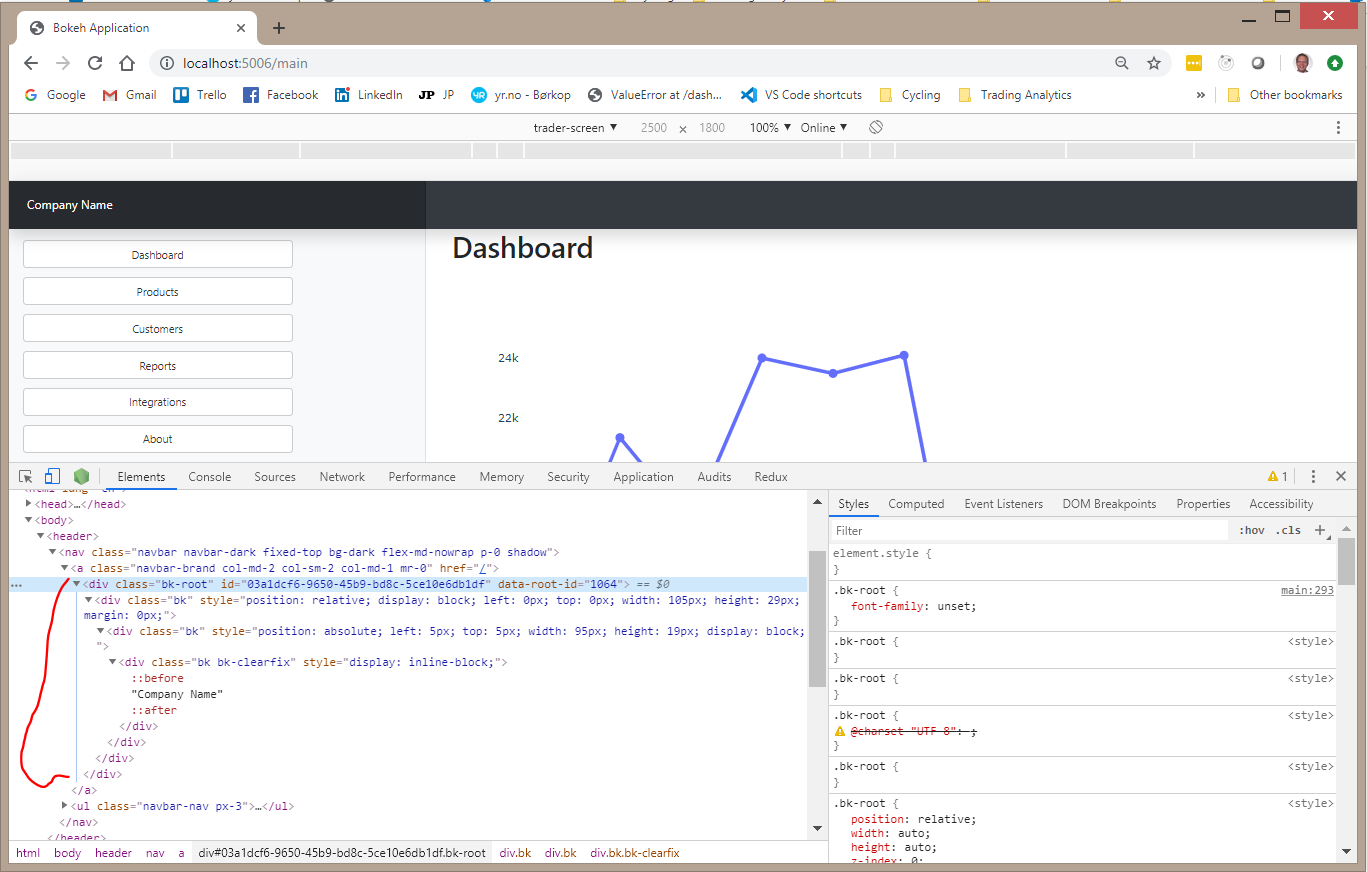1367x872 pixels.
Task: Switch to the Console panel
Action: tap(209, 476)
